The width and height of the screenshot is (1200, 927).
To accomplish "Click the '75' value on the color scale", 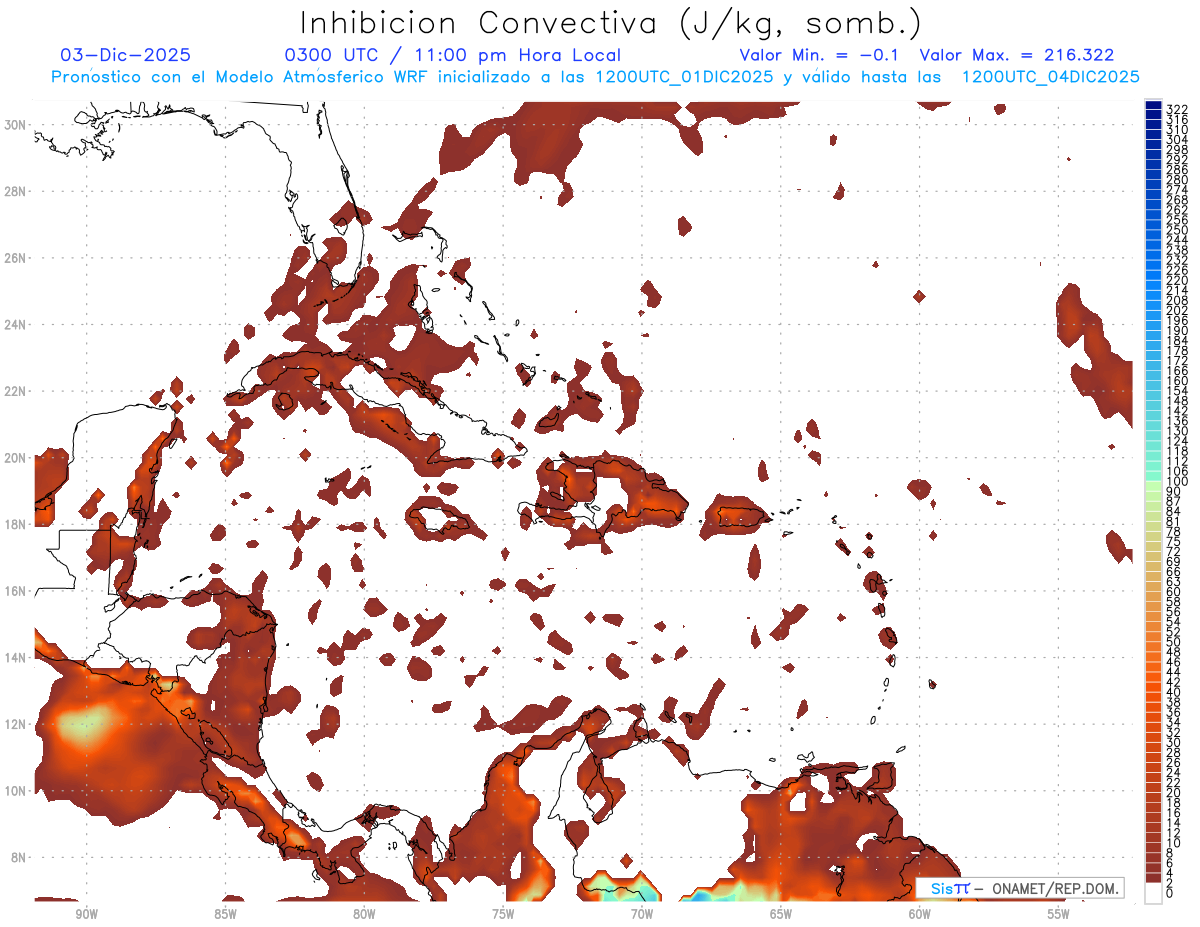I will coord(1173,541).
